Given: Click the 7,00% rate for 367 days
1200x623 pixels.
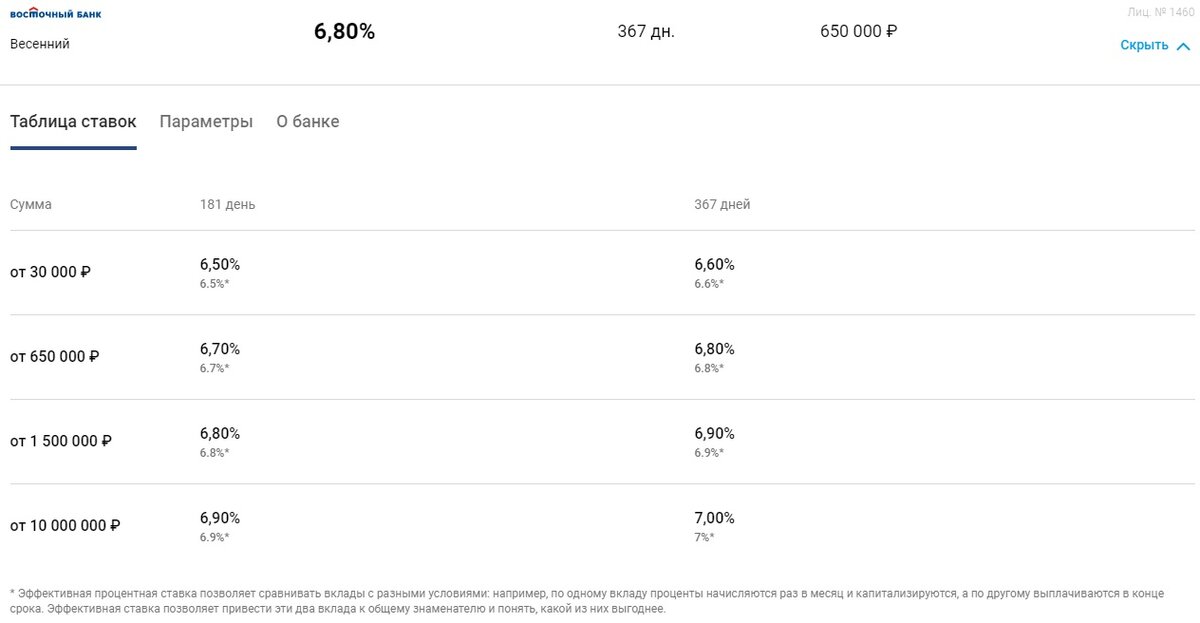Looking at the screenshot, I should click(715, 518).
